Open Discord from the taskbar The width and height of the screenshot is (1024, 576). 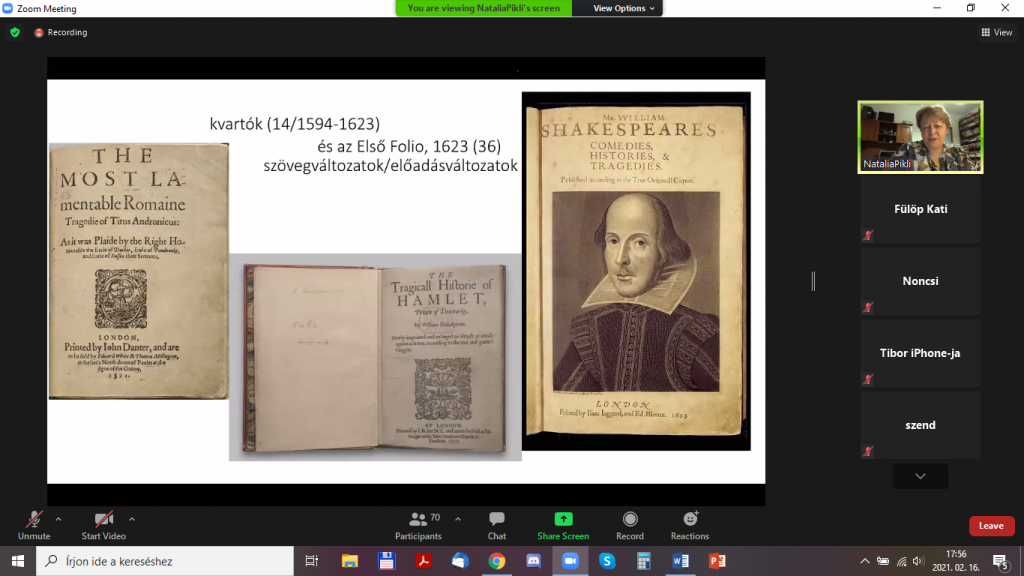534,561
